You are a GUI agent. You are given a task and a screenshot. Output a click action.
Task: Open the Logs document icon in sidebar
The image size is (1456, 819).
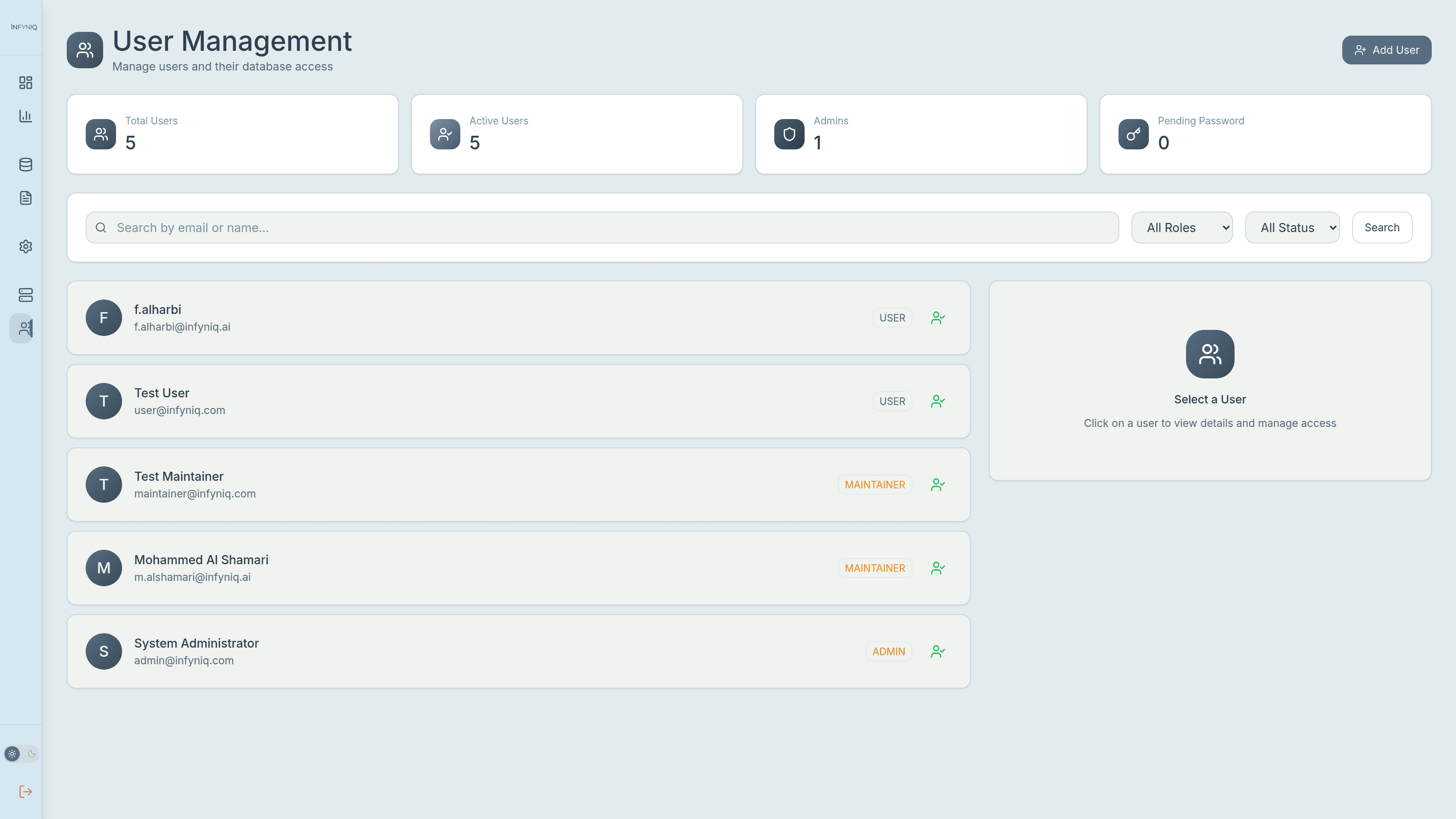click(x=25, y=198)
